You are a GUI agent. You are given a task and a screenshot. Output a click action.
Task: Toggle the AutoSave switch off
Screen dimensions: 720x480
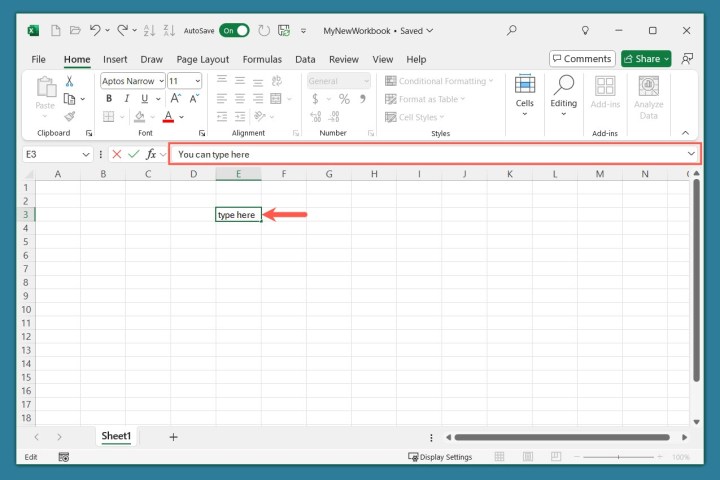pyautogui.click(x=234, y=31)
